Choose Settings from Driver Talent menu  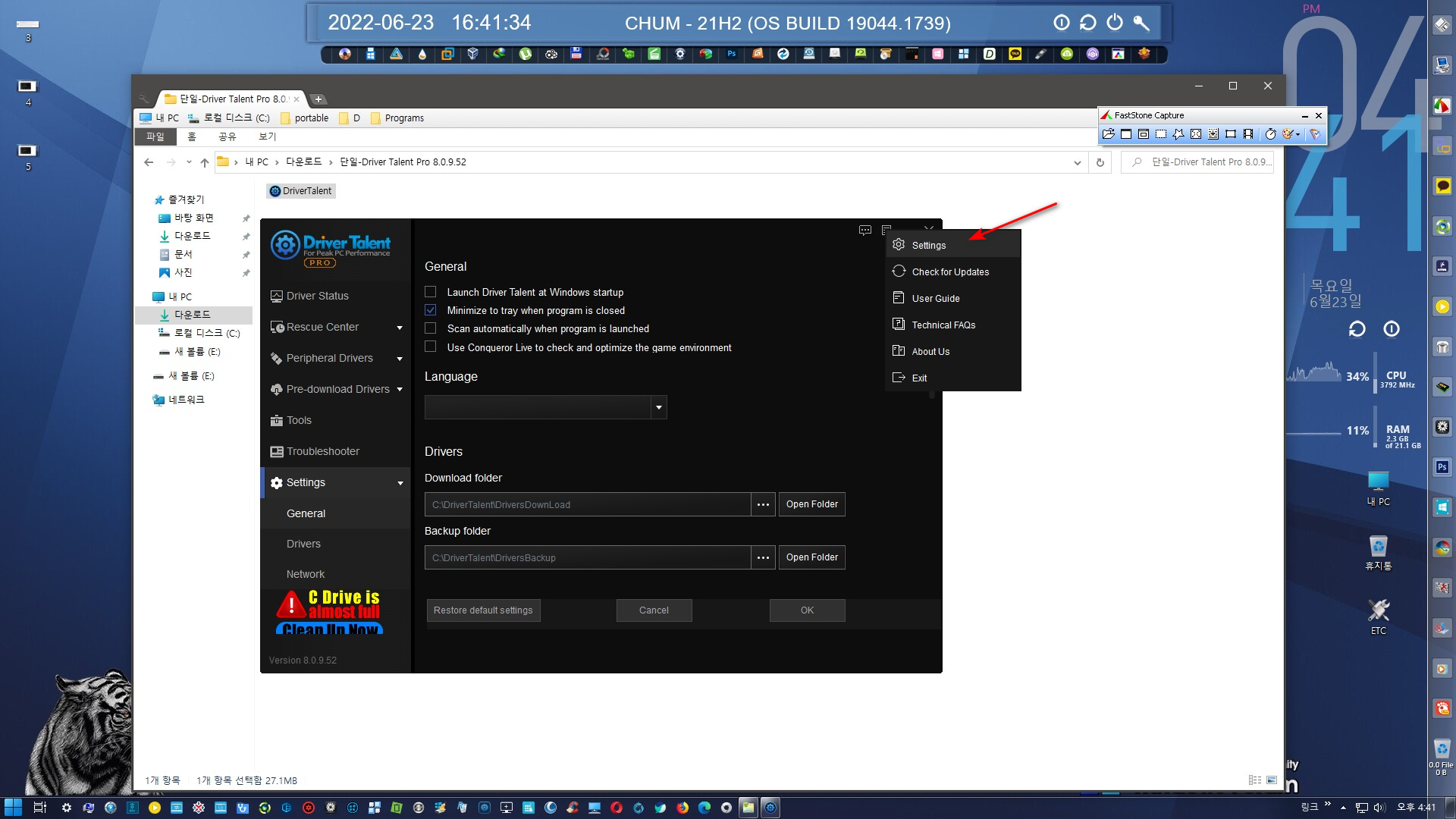tap(953, 245)
